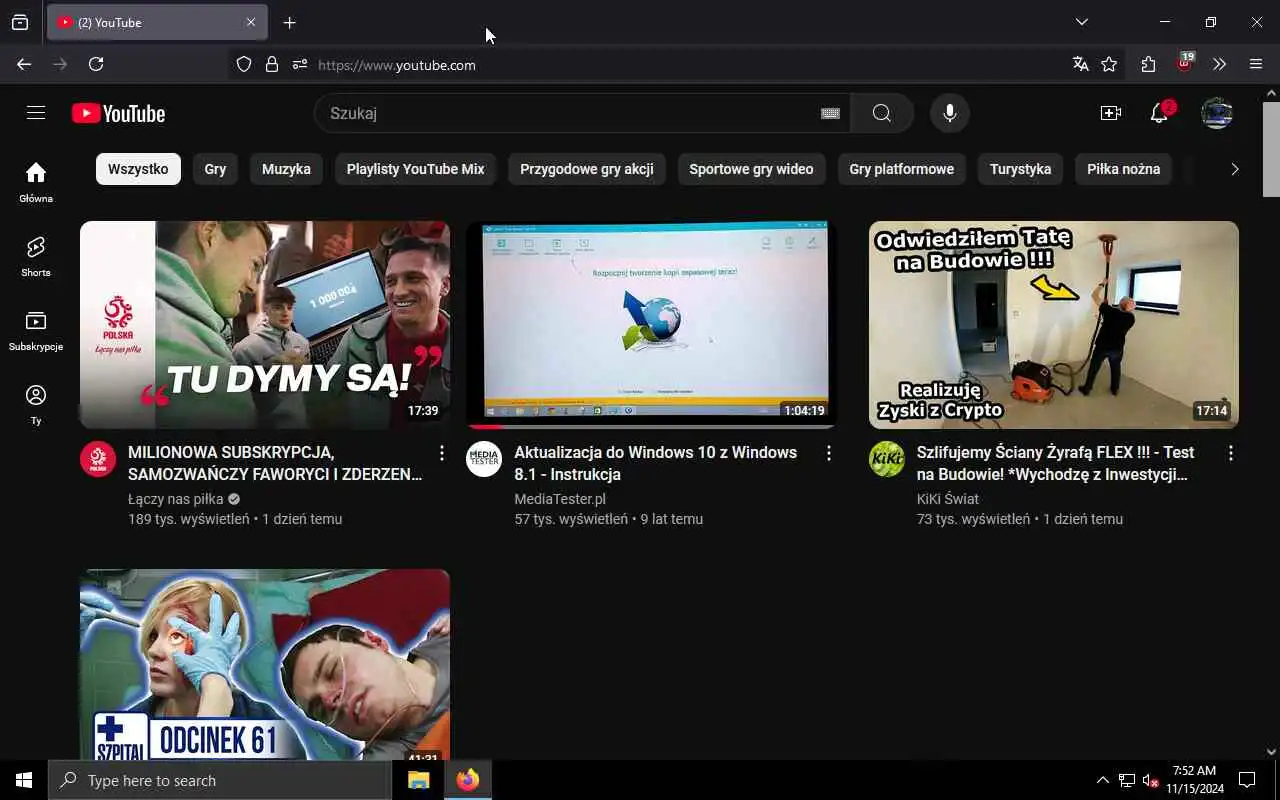Open the Windows backup tutorial thumbnail
Image resolution: width=1280 pixels, height=800 pixels.
click(651, 325)
